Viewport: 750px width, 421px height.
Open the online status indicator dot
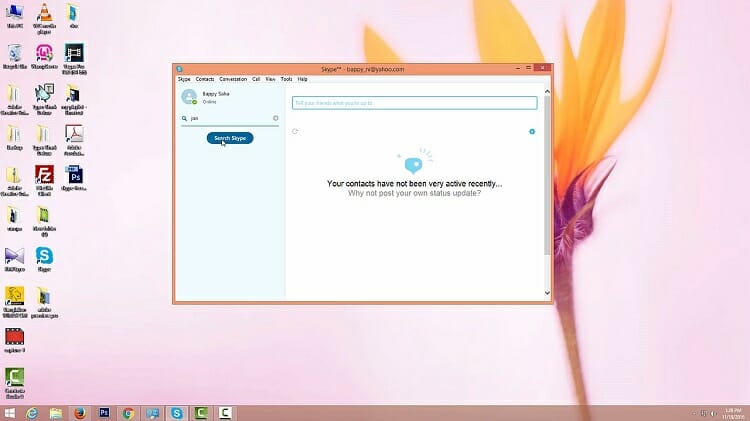click(x=195, y=102)
